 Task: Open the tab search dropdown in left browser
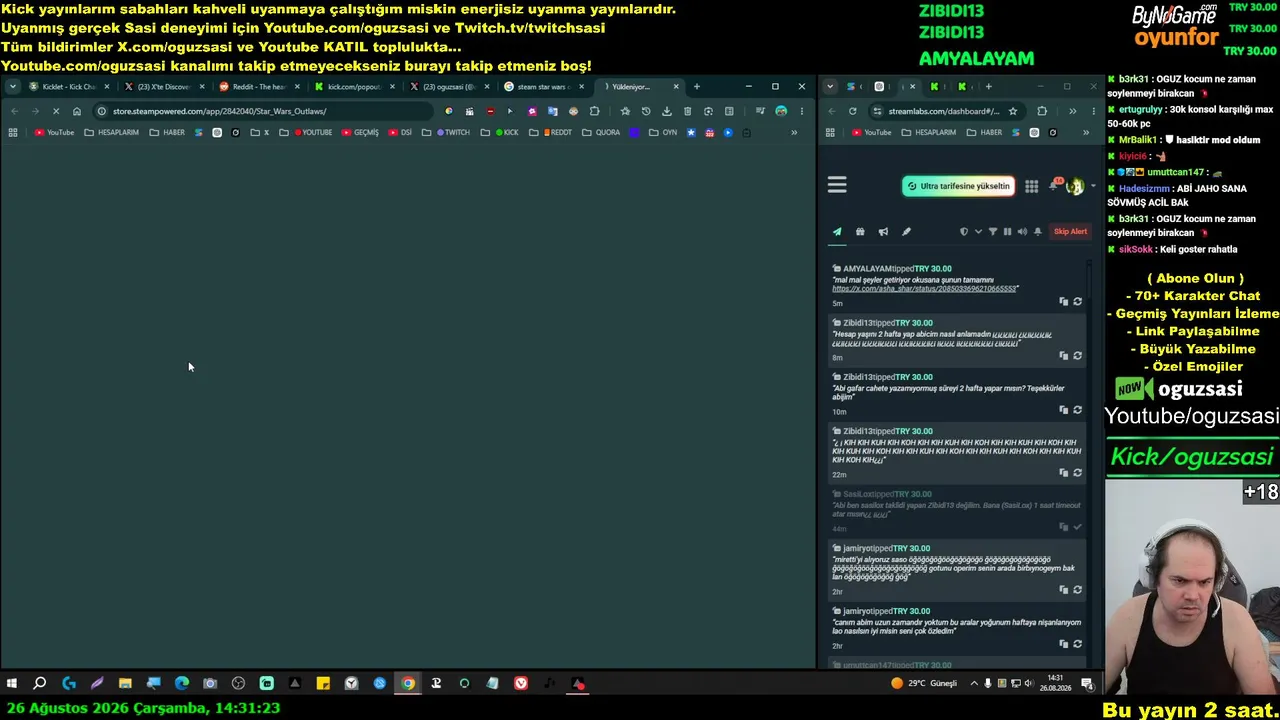12,87
